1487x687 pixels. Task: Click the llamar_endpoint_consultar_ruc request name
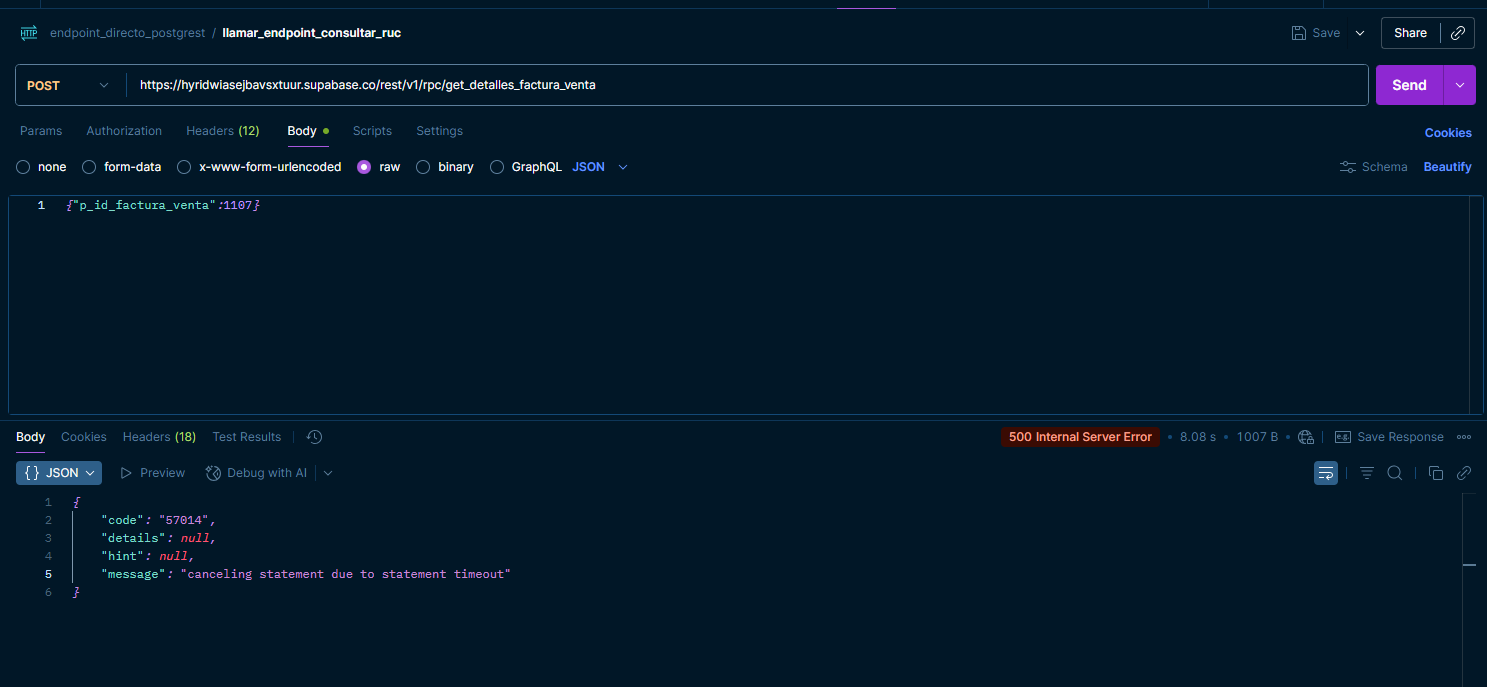311,33
